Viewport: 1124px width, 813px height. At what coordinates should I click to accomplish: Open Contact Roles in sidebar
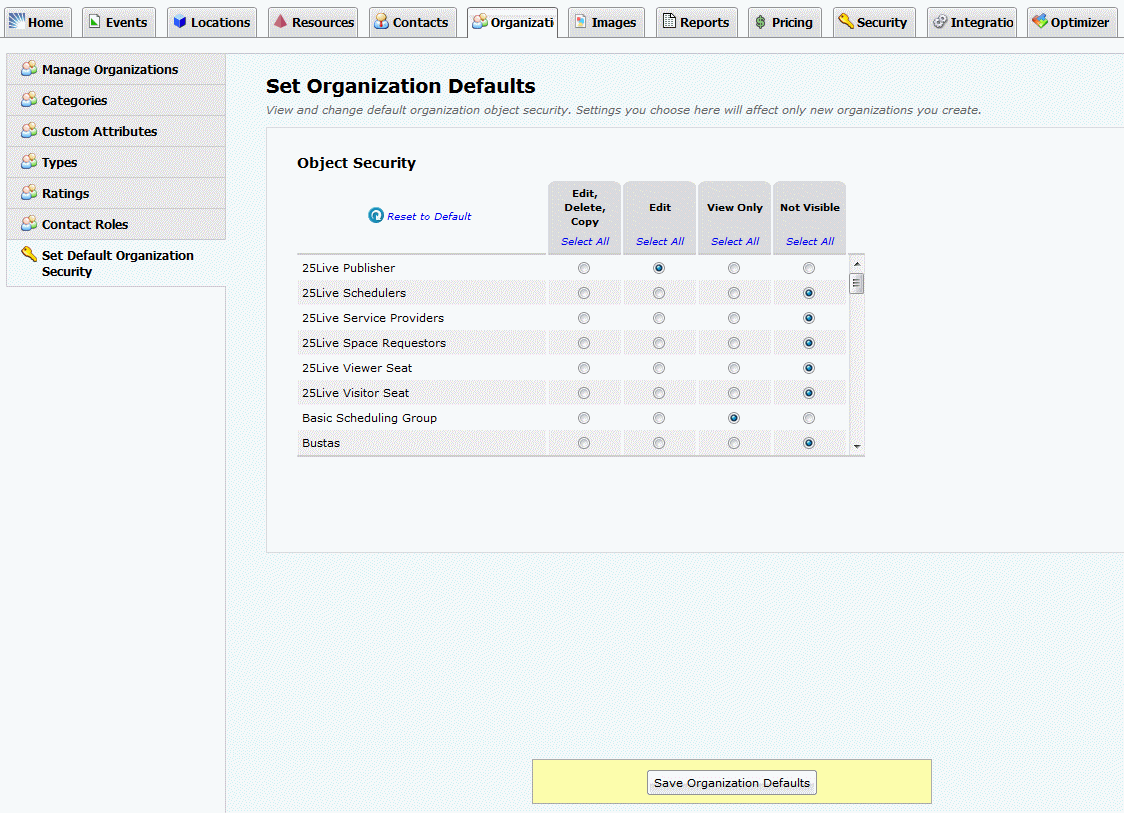(x=116, y=224)
